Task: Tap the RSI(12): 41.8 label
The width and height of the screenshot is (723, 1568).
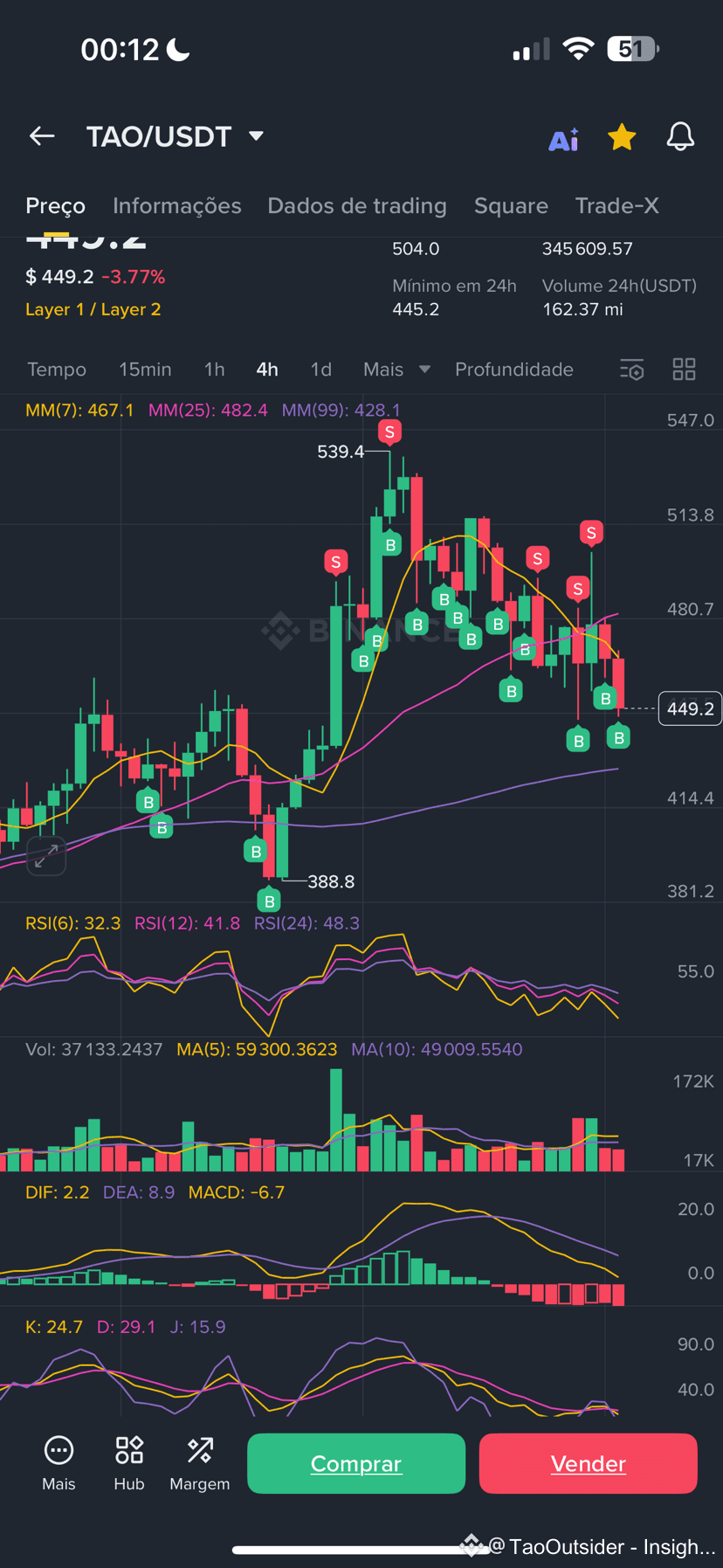Action: click(x=187, y=922)
